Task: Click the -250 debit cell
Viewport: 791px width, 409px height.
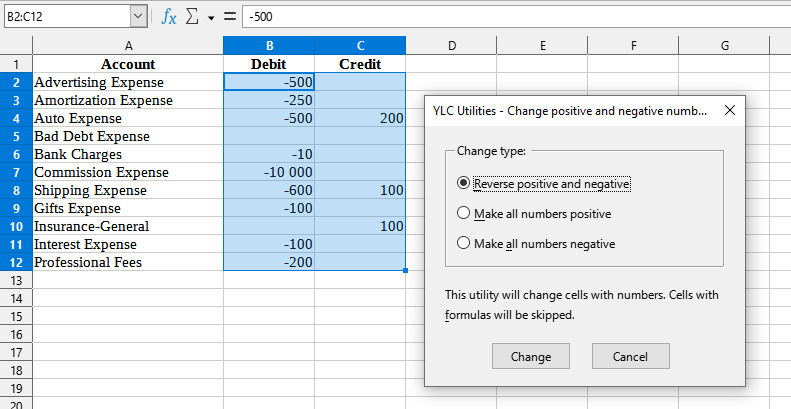Action: (x=269, y=100)
